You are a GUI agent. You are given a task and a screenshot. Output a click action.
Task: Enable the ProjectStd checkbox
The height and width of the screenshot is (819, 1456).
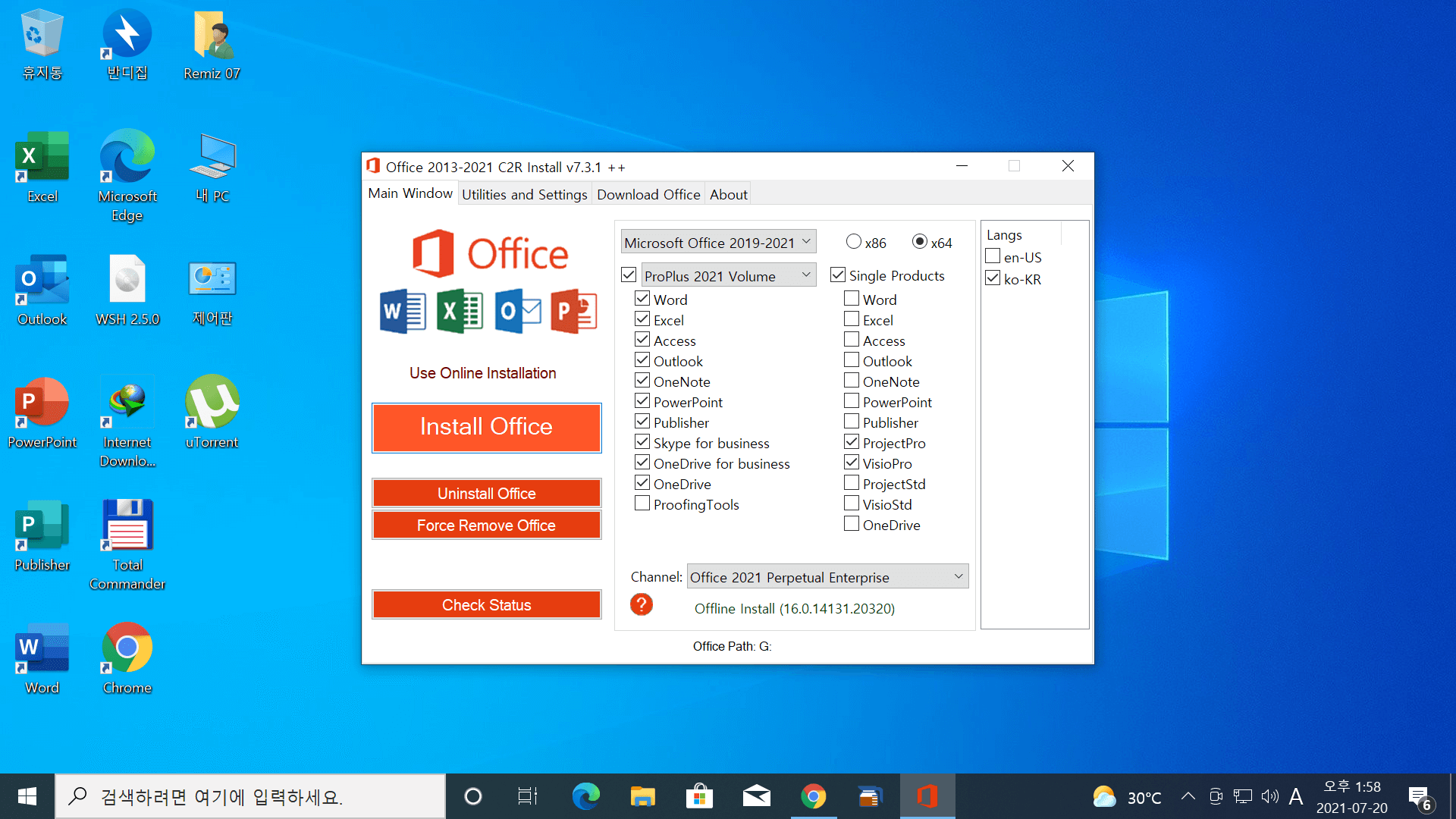click(x=852, y=483)
